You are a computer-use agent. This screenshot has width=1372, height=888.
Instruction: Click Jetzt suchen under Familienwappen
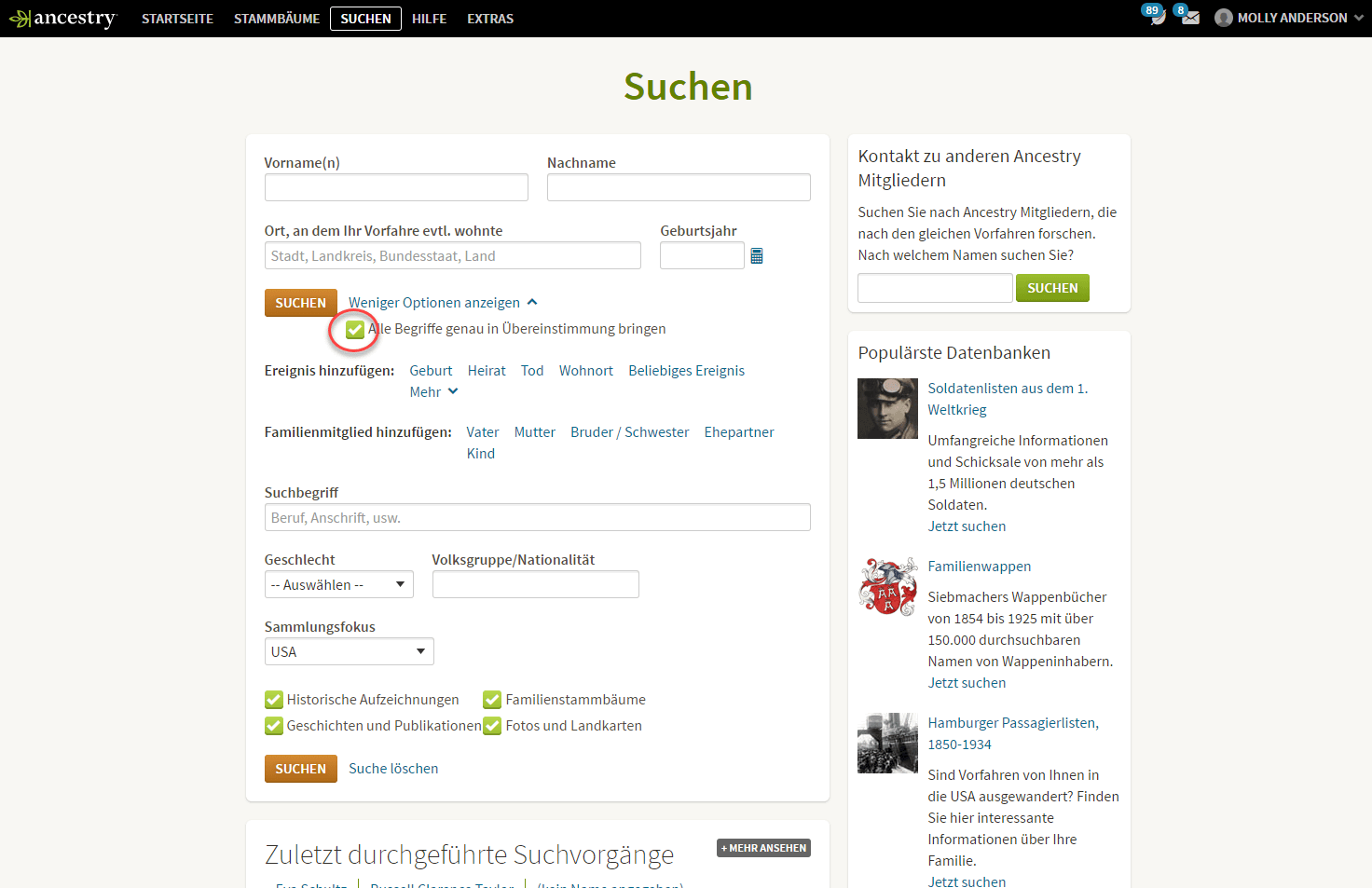(967, 683)
